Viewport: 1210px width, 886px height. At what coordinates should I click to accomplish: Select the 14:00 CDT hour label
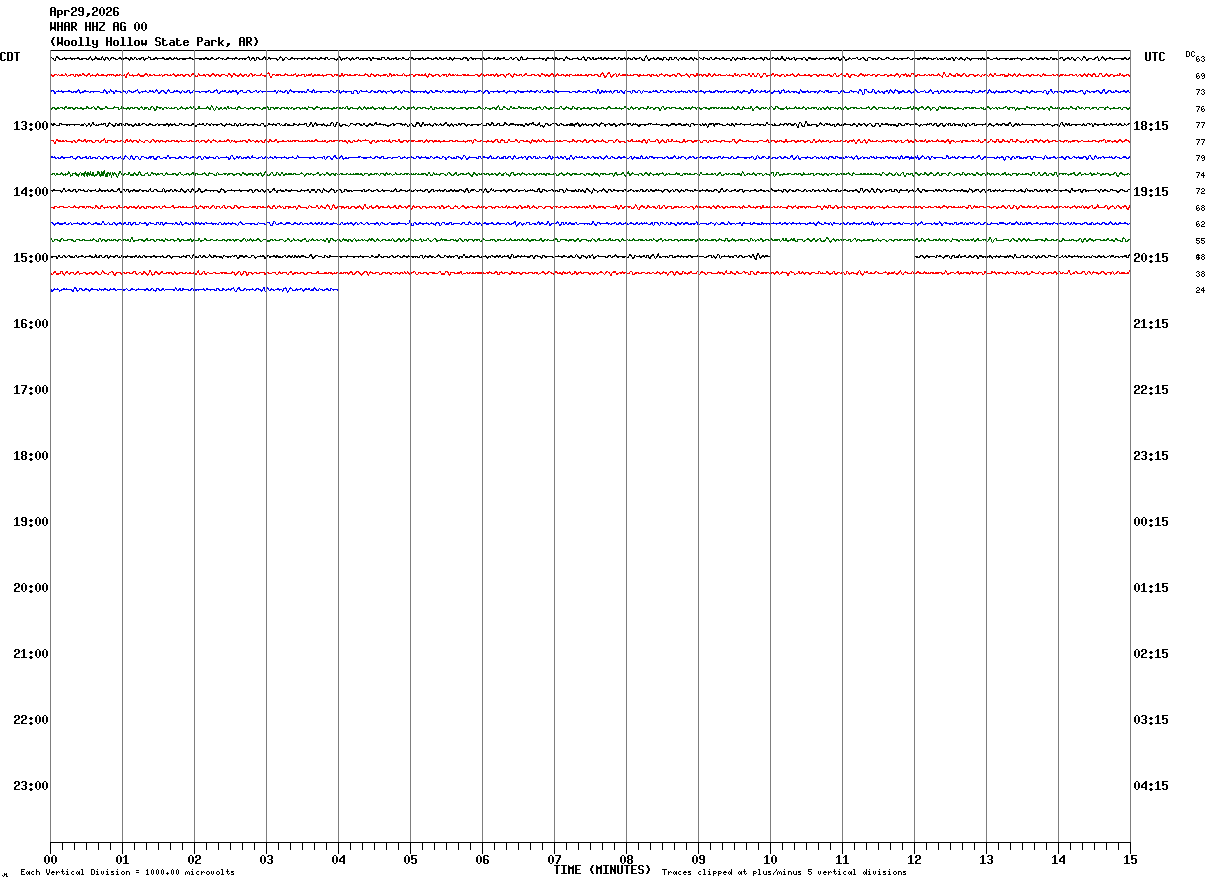[31, 192]
